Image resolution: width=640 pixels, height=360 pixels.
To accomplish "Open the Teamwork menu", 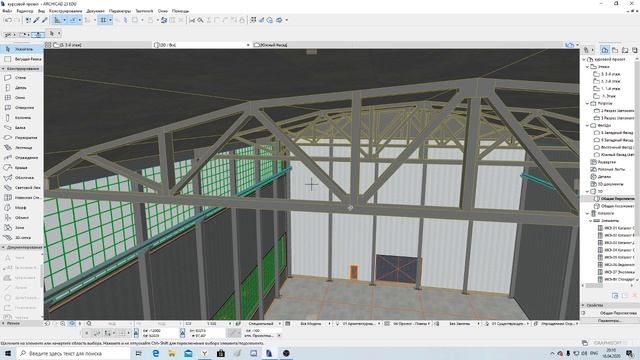I will 144,11.
